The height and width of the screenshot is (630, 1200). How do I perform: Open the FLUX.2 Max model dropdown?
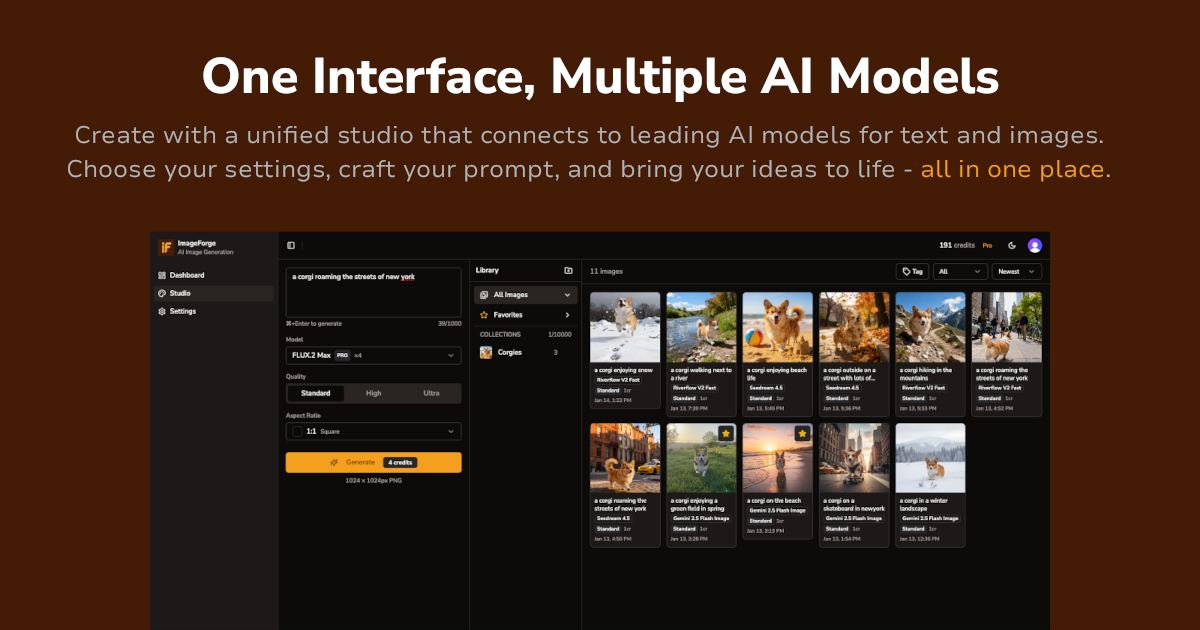tap(373, 356)
